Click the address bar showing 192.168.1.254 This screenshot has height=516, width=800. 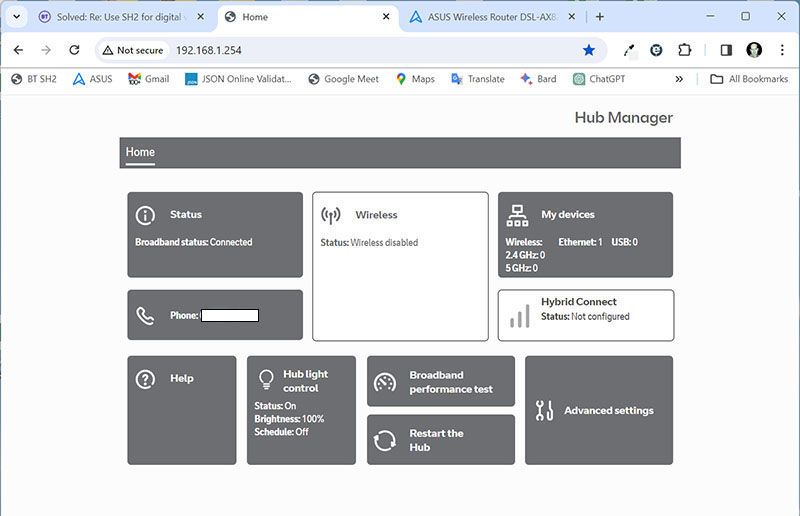click(350, 50)
